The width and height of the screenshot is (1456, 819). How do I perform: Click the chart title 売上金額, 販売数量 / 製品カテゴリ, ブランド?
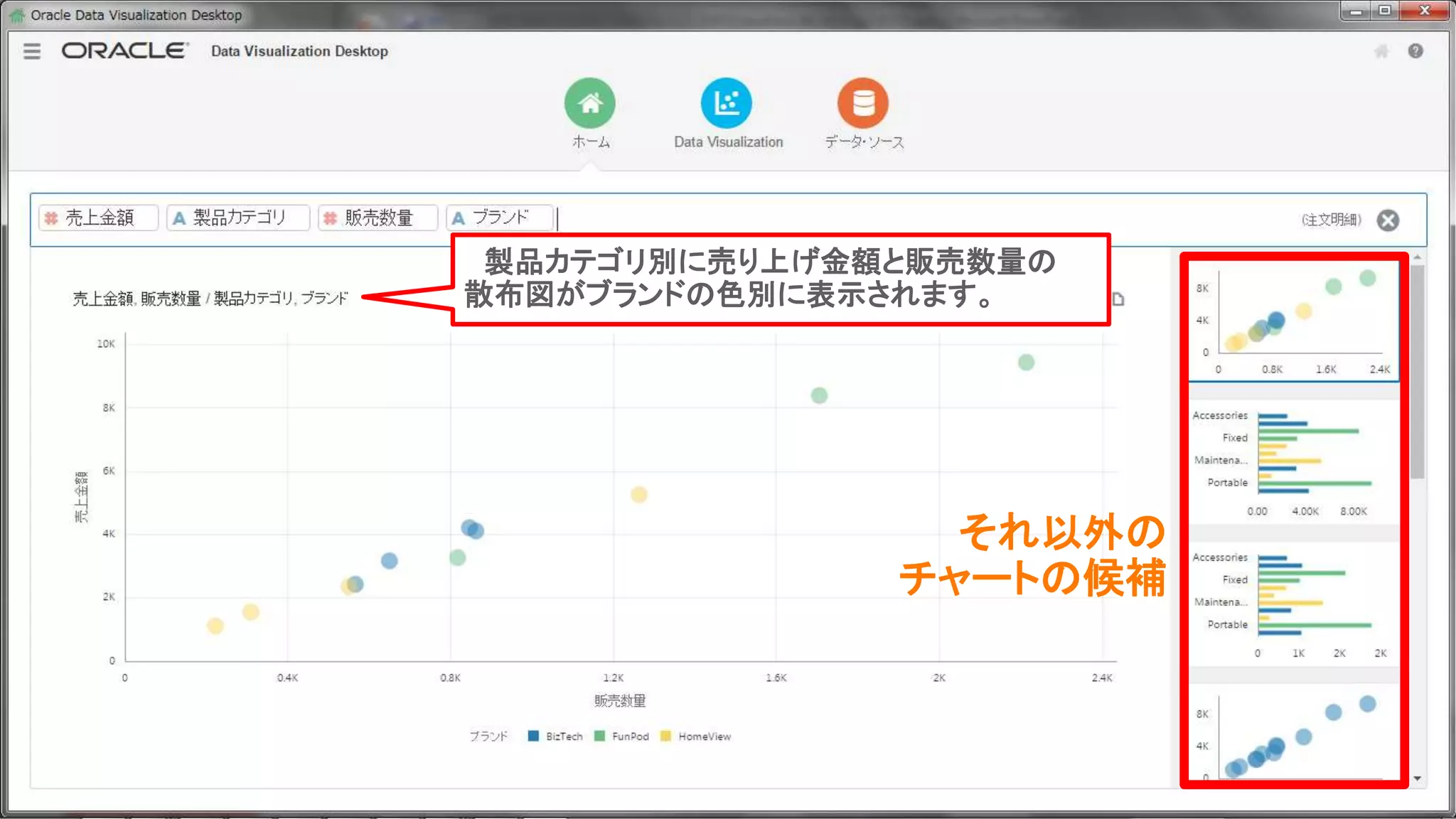click(x=210, y=299)
